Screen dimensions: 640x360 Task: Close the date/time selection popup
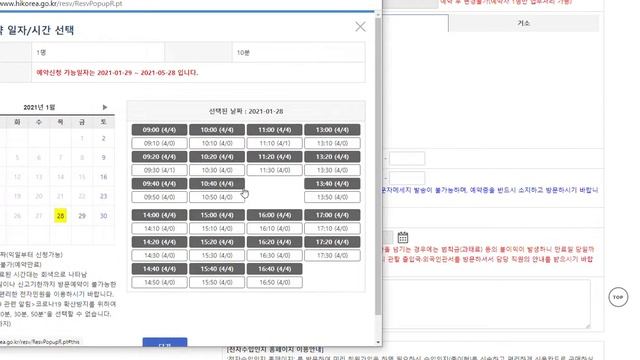[360, 27]
